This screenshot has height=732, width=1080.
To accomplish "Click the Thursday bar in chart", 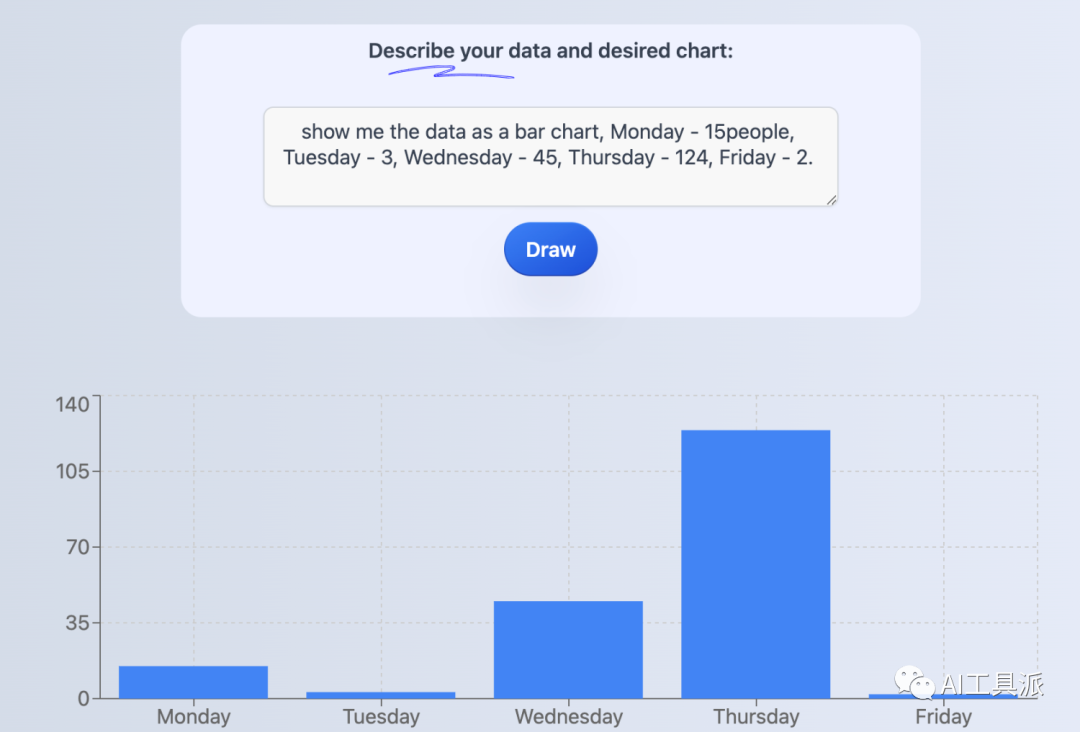I will click(756, 564).
